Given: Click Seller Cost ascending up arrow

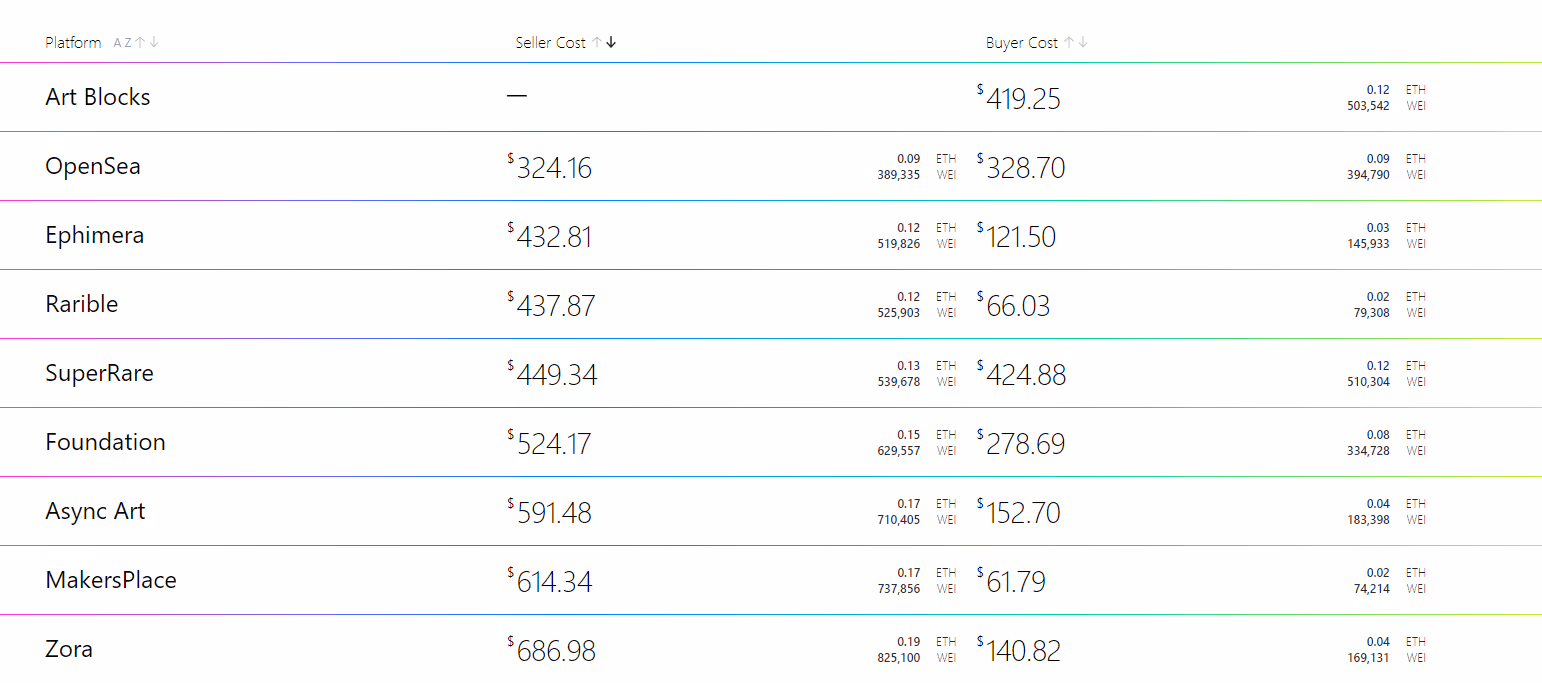Looking at the screenshot, I should (597, 42).
